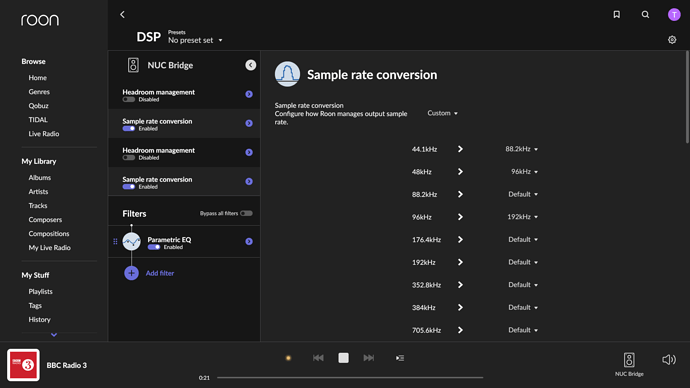690x388 pixels.
Task: Open Albums in My Library
Action: pyautogui.click(x=40, y=178)
